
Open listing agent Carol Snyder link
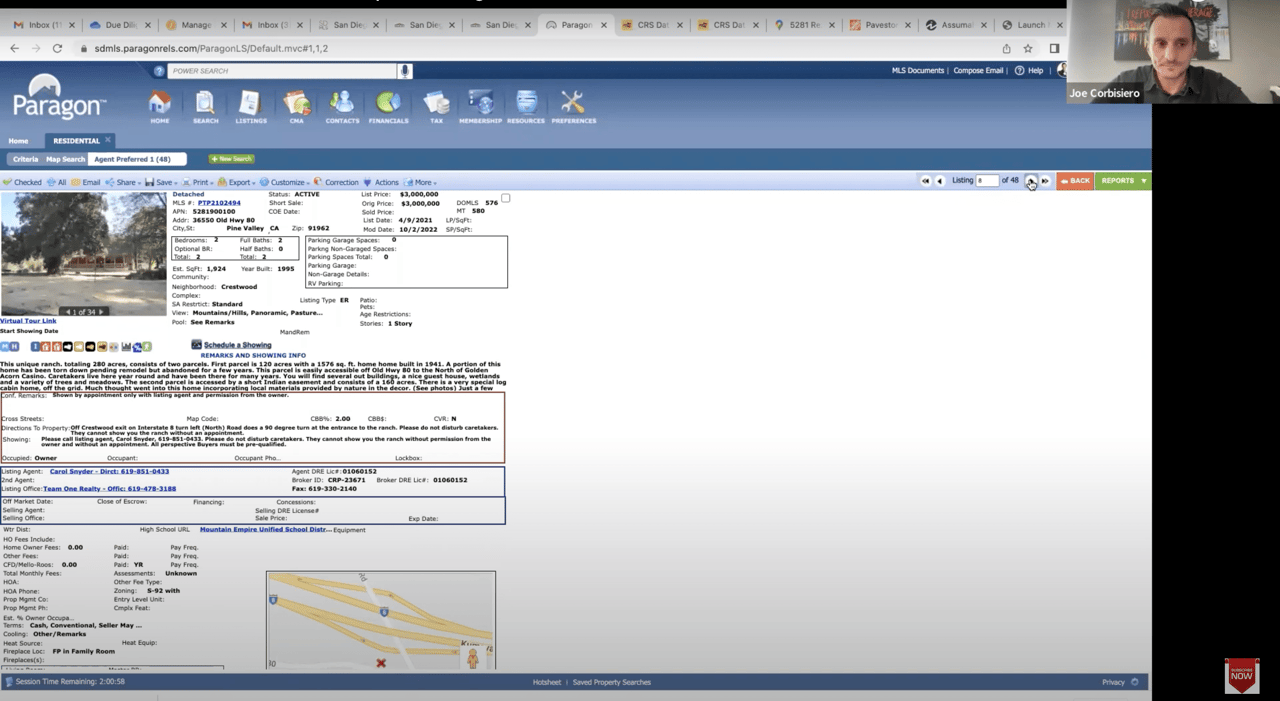click(109, 471)
